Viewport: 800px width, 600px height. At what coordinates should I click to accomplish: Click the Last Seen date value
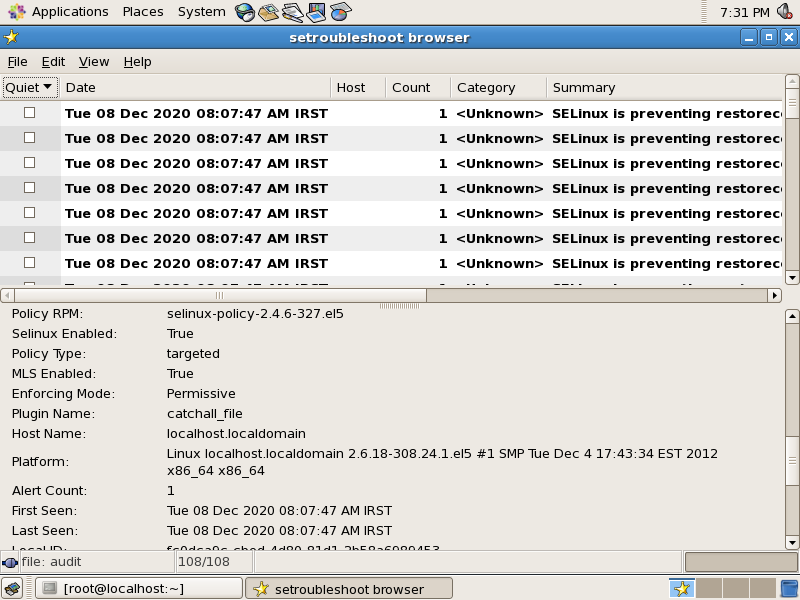coord(280,531)
